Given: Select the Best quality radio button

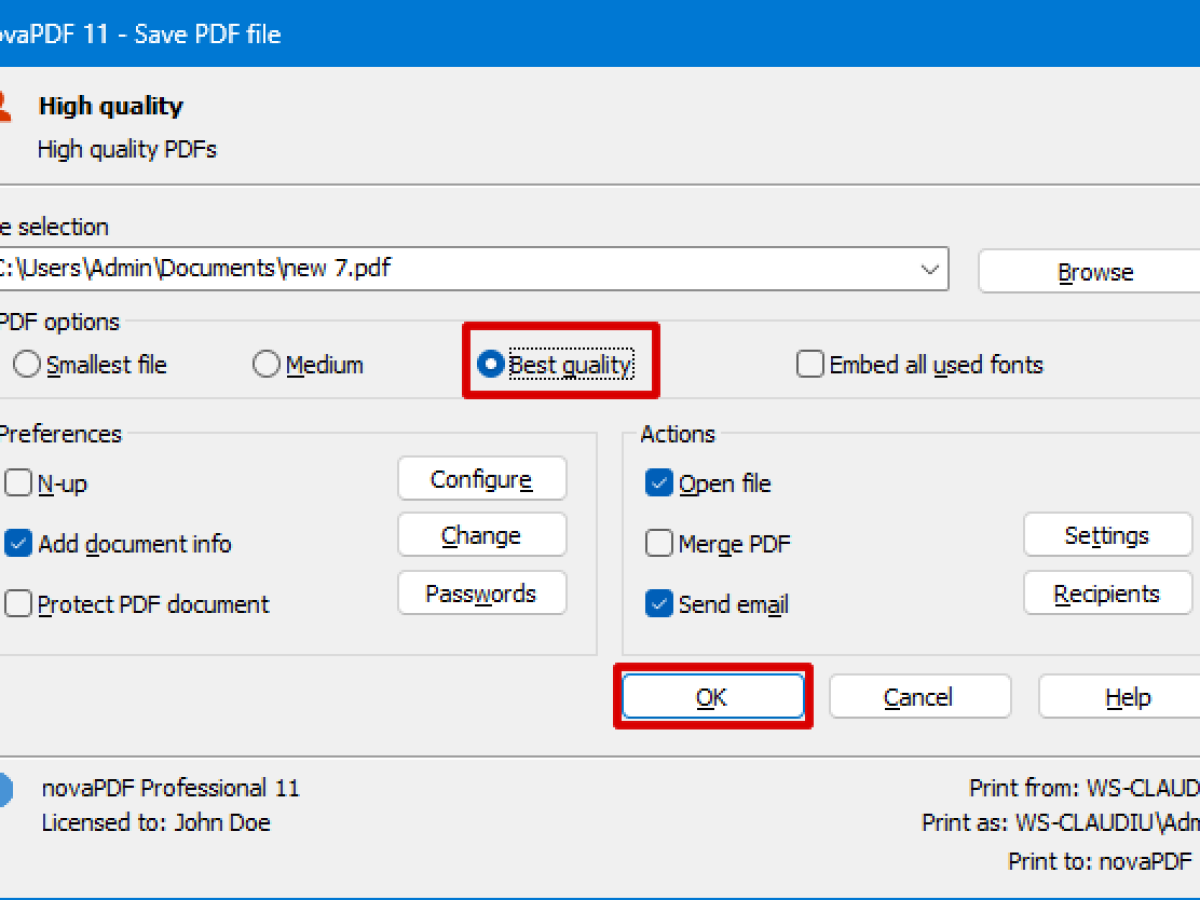Looking at the screenshot, I should point(491,366).
